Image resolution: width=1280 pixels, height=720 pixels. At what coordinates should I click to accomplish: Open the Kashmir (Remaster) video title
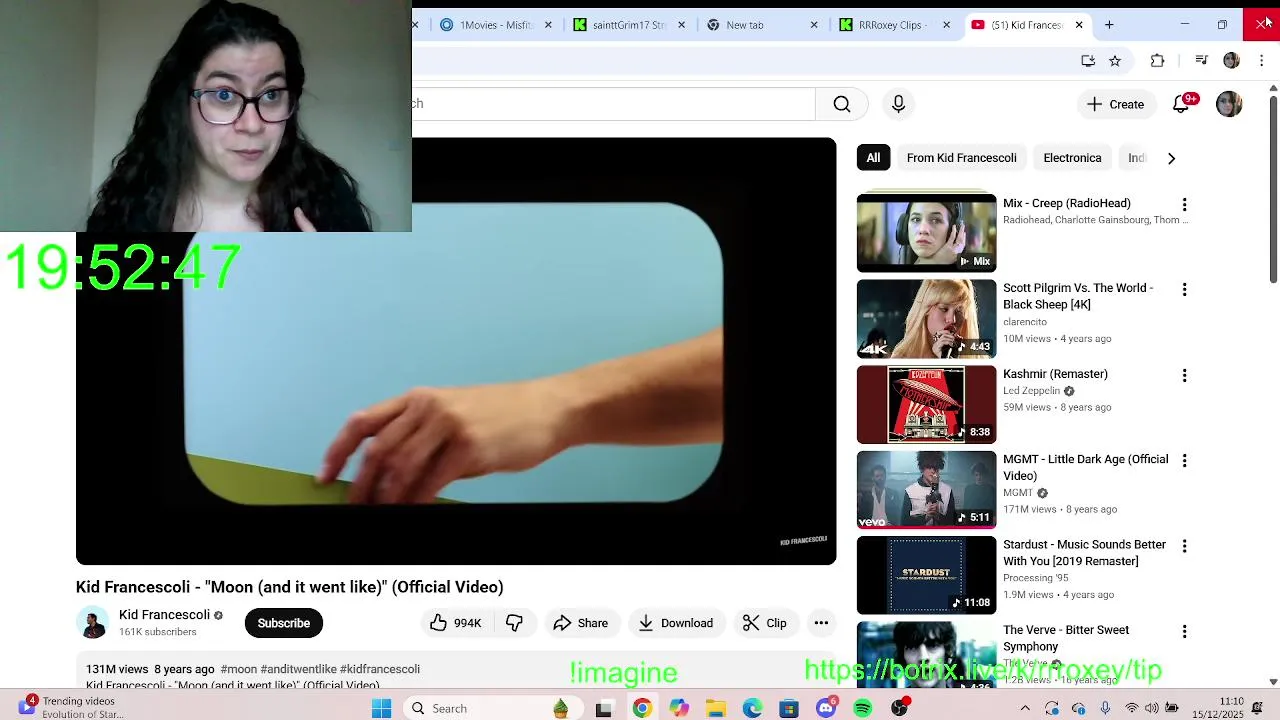1055,374
